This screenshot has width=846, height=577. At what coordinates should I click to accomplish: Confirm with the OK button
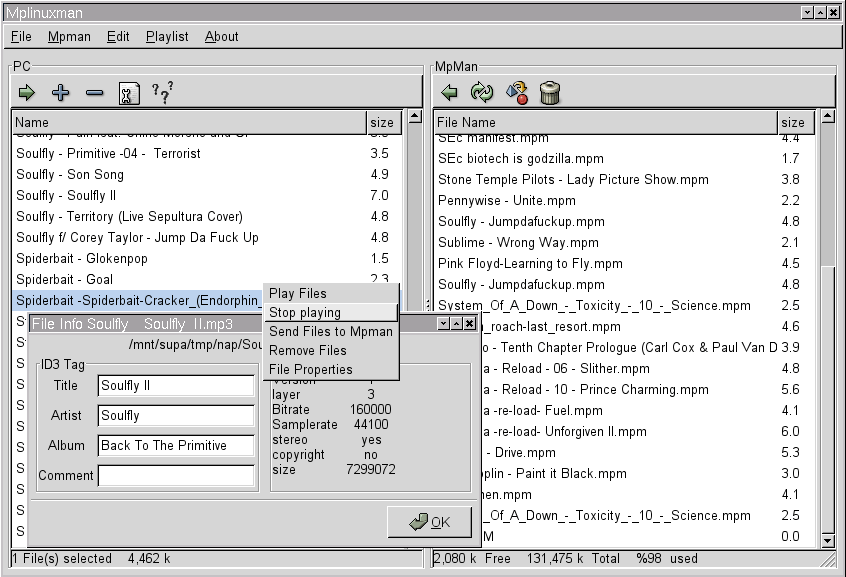pyautogui.click(x=428, y=521)
